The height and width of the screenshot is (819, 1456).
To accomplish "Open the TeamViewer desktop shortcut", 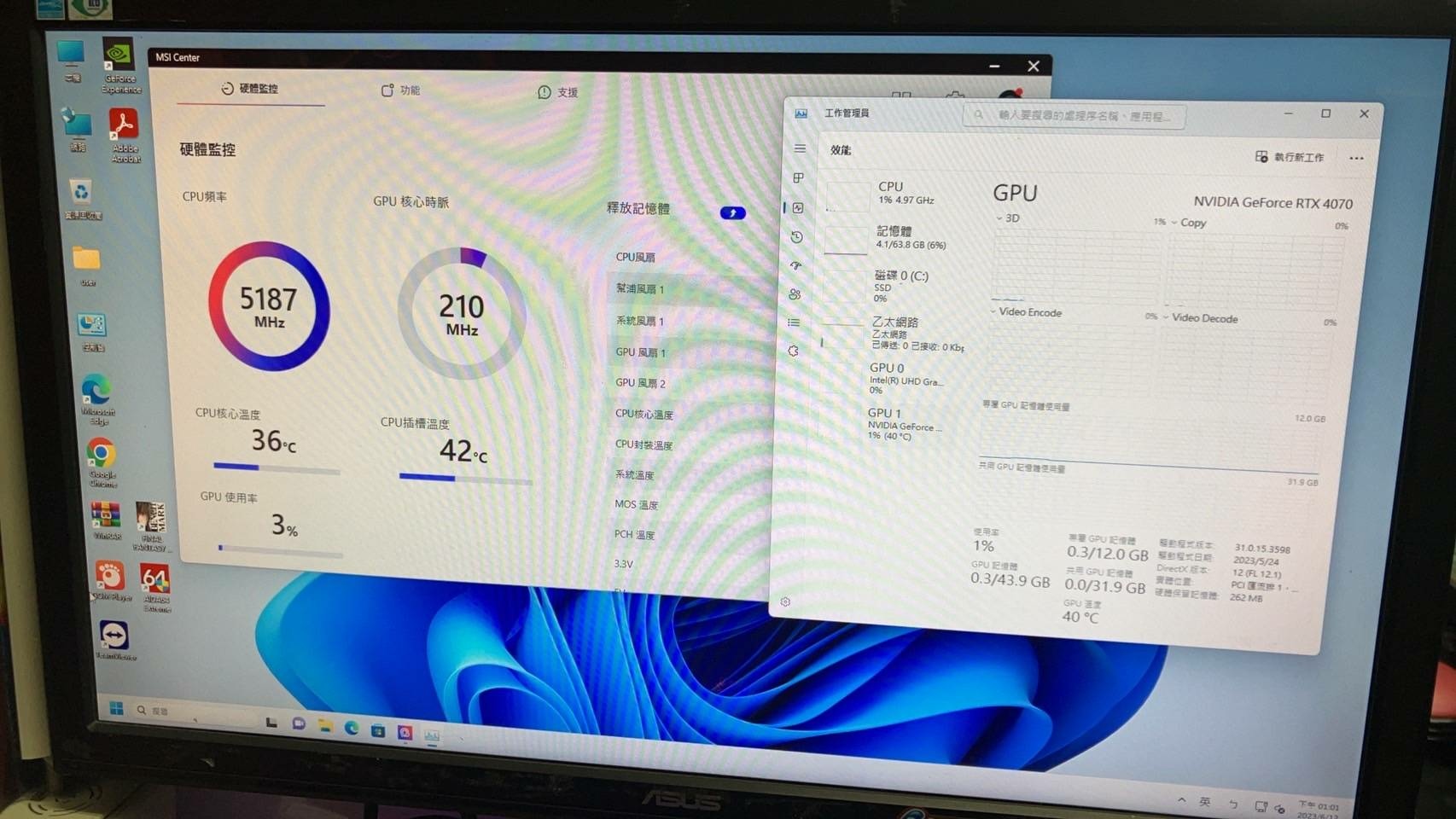I will [114, 640].
